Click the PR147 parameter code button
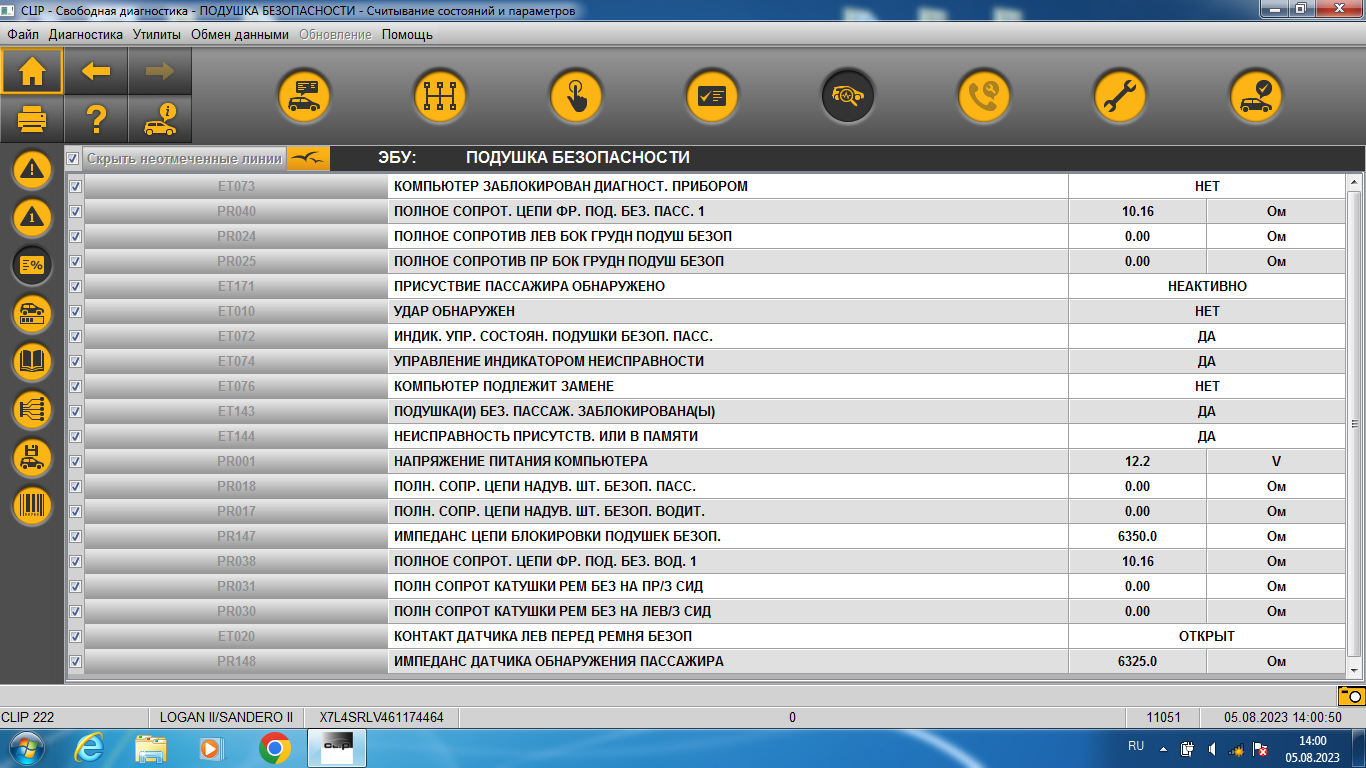 [x=236, y=536]
